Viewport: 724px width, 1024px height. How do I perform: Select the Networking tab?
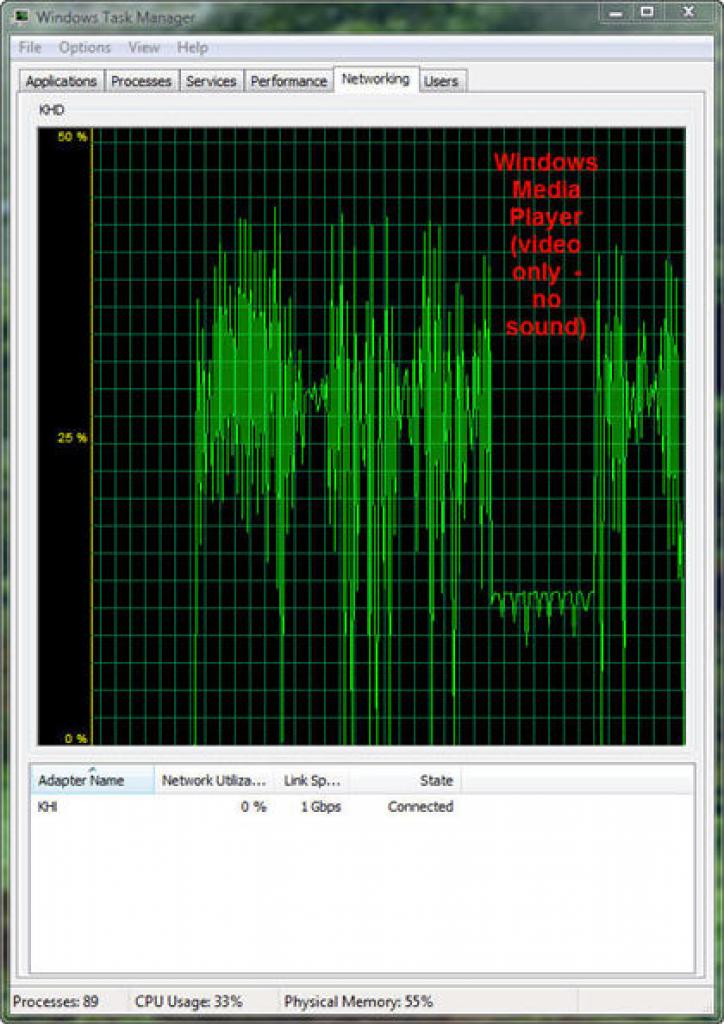[x=376, y=79]
